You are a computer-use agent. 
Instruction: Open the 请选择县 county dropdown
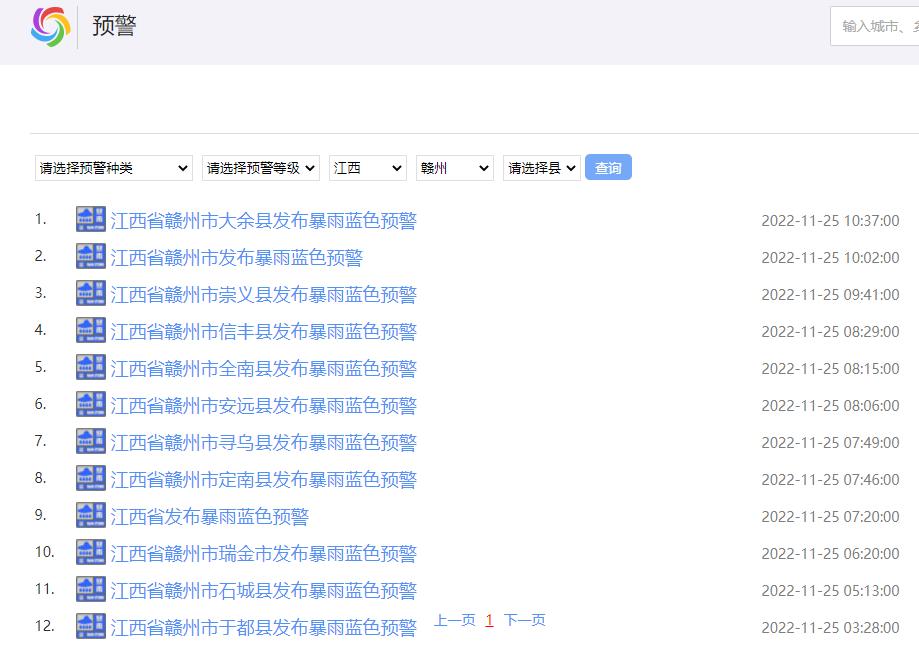[x=541, y=168]
